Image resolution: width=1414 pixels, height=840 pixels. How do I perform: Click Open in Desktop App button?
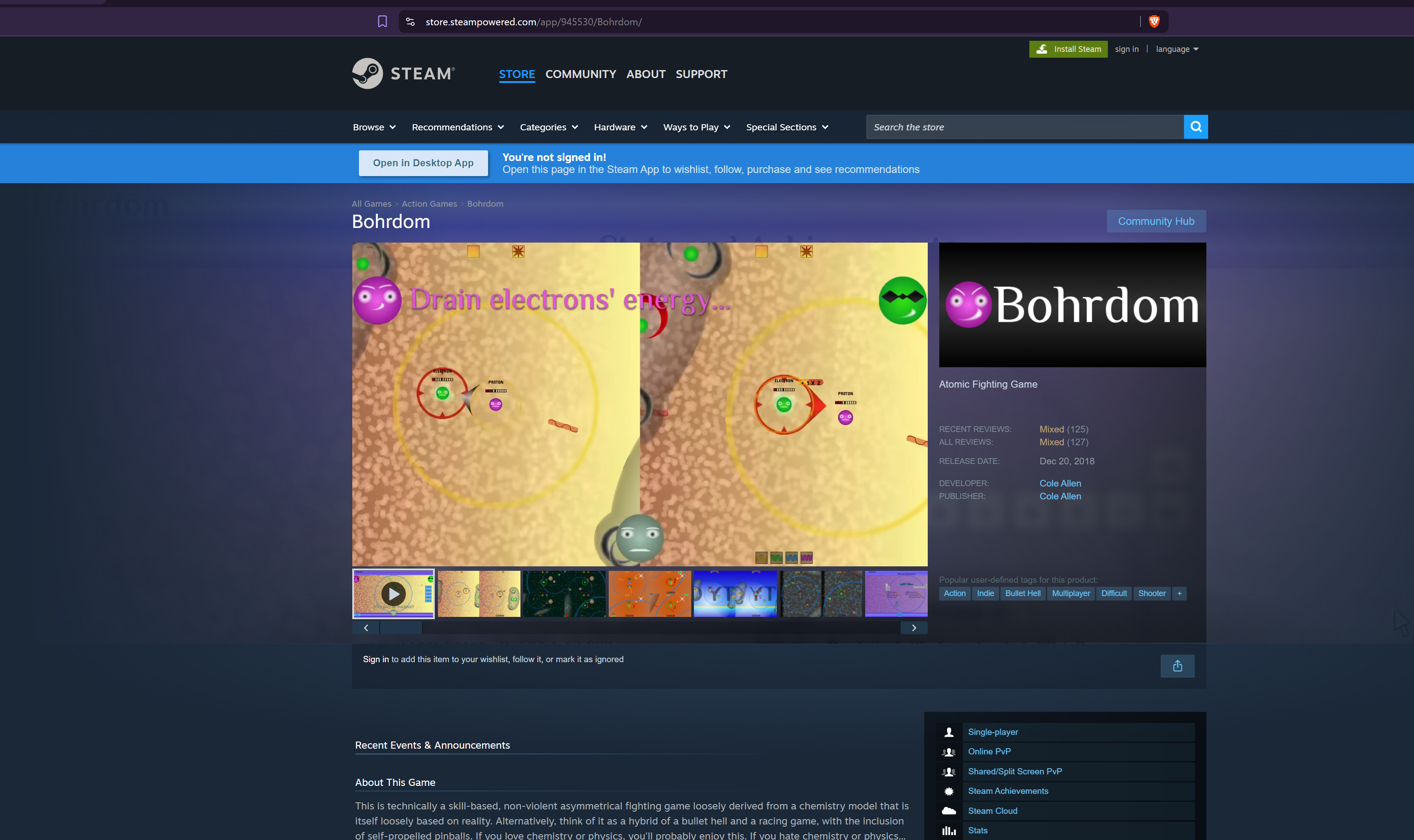(x=423, y=163)
